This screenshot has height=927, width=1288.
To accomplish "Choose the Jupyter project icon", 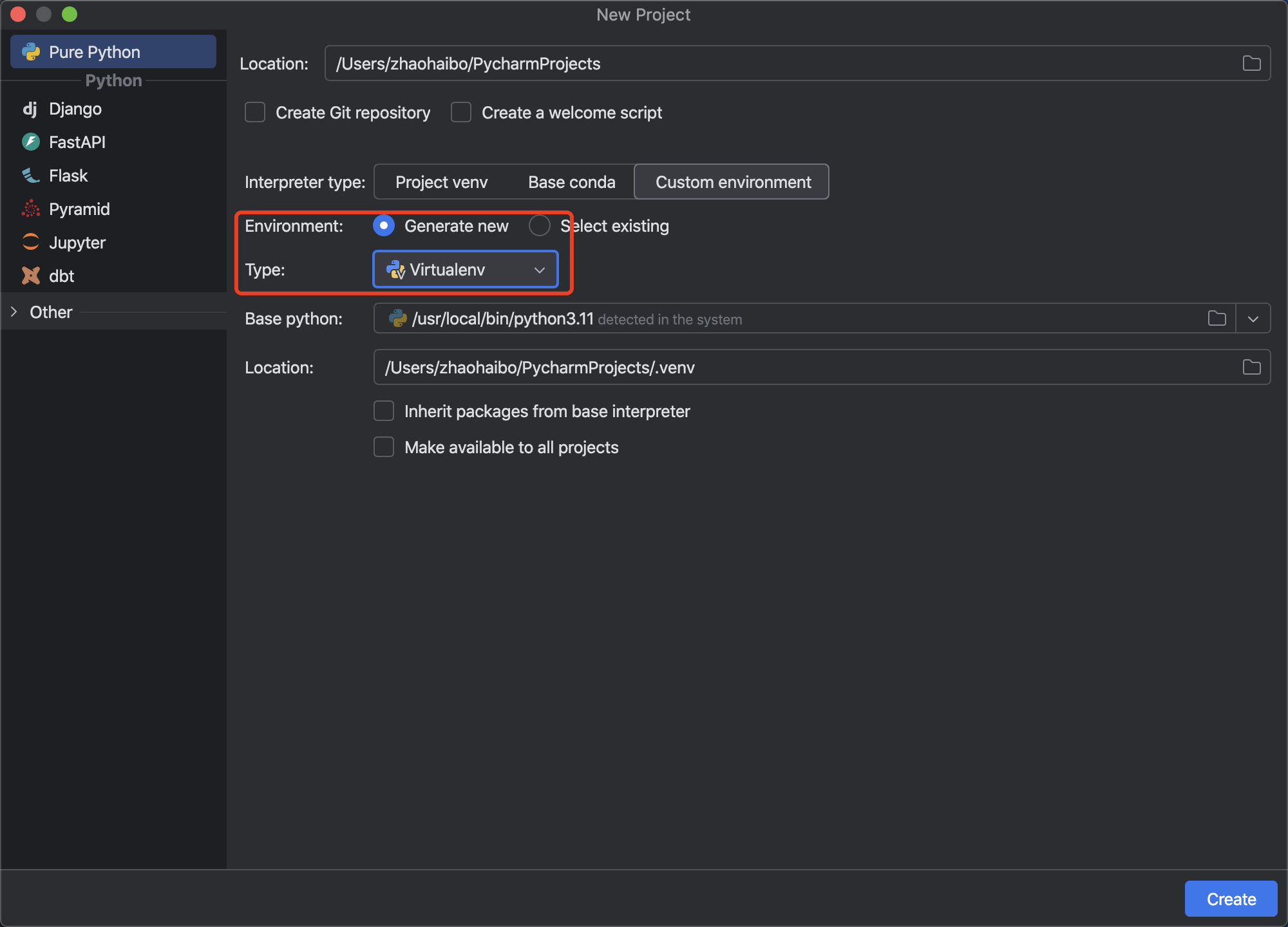I will [30, 242].
